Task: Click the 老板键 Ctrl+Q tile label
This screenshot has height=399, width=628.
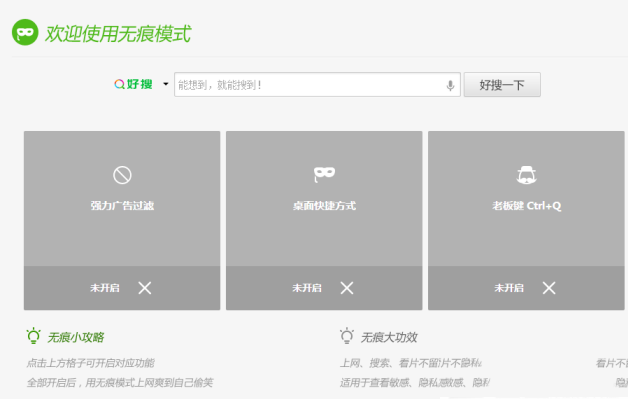Action: click(x=527, y=206)
